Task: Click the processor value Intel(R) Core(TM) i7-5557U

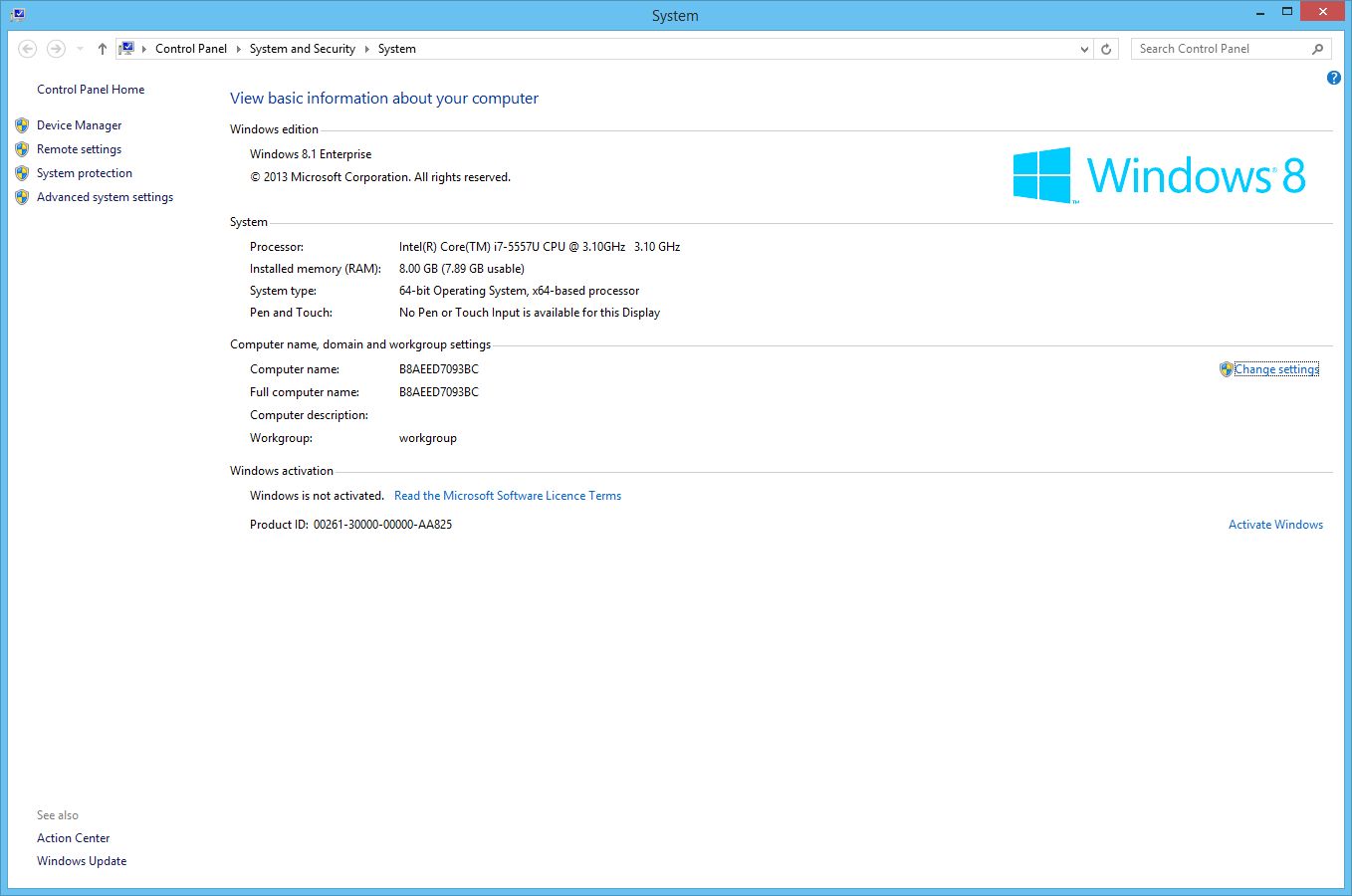Action: tap(540, 247)
